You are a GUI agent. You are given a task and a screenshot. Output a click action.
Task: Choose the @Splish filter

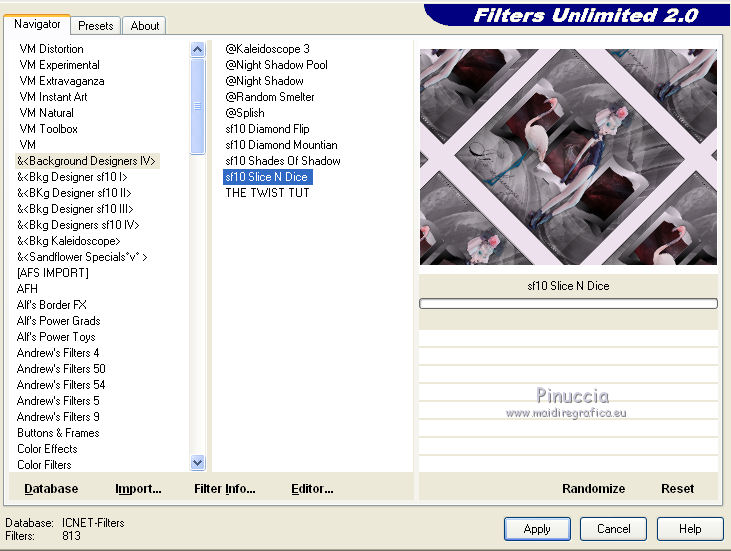click(245, 113)
